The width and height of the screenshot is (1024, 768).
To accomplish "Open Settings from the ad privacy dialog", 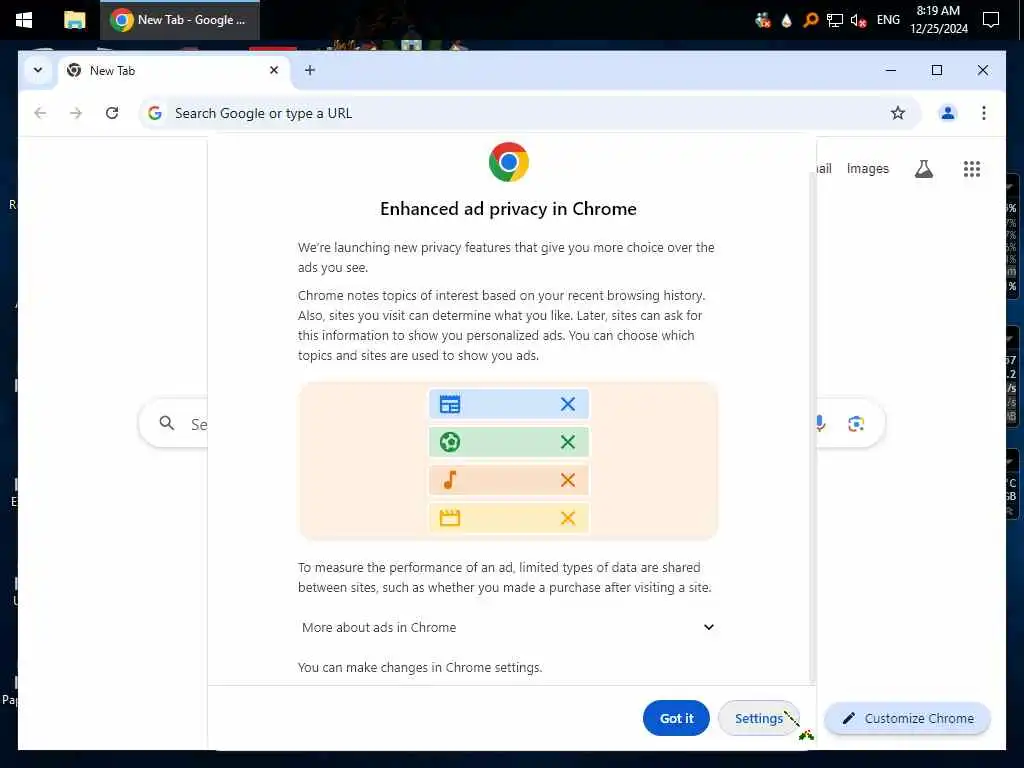I will coord(758,718).
